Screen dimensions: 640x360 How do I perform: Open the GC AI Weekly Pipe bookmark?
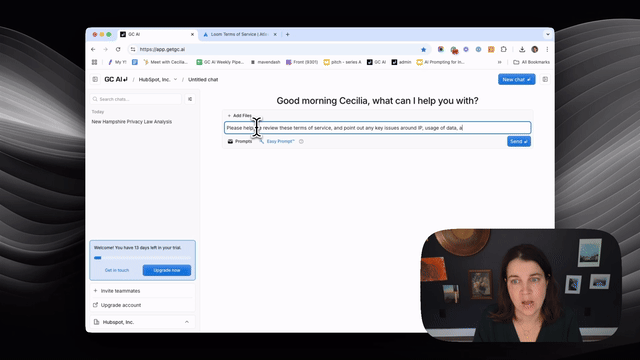tap(220, 62)
